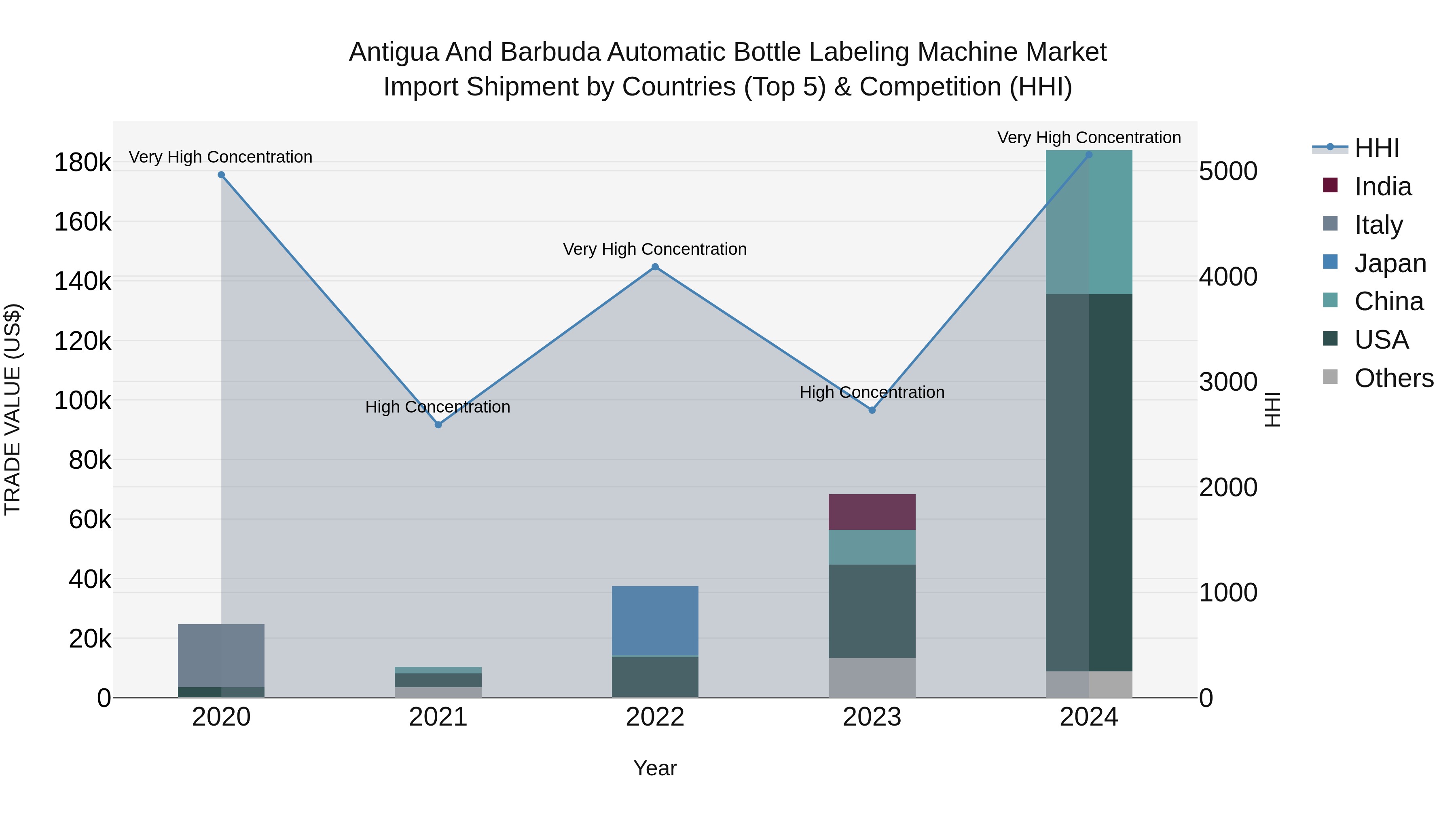Click the USA bar segment in 2023
1456x819 pixels.
point(872,611)
